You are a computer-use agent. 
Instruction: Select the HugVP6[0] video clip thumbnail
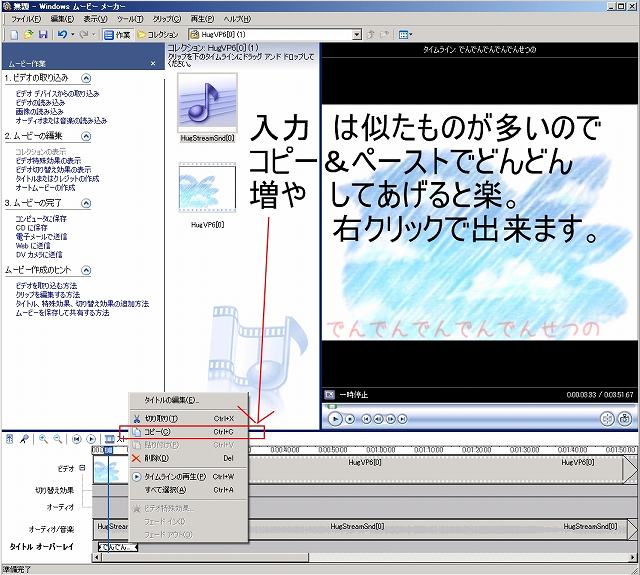[207, 188]
